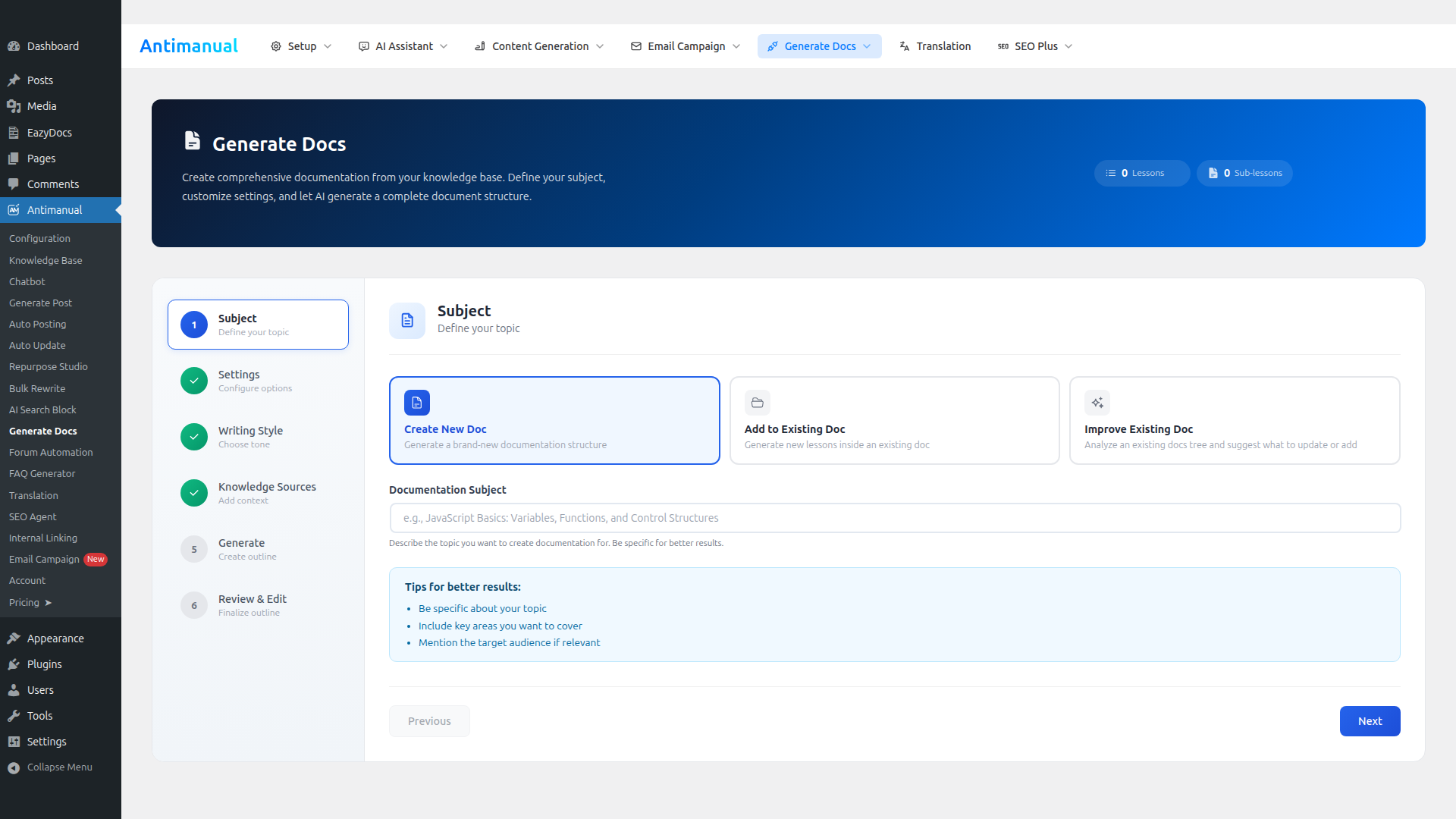The width and height of the screenshot is (1456, 819).
Task: Expand the SEO Plus menu
Action: click(1034, 46)
